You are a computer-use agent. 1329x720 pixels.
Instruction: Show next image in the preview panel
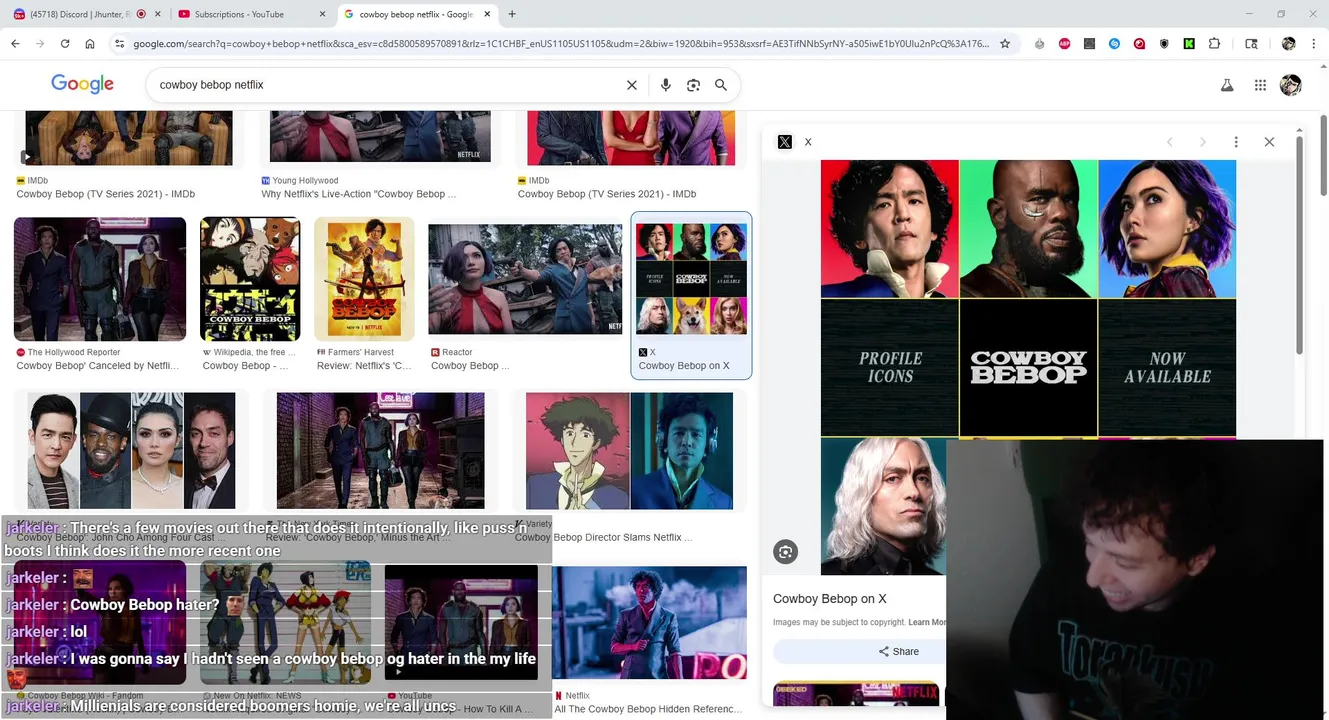click(1203, 142)
